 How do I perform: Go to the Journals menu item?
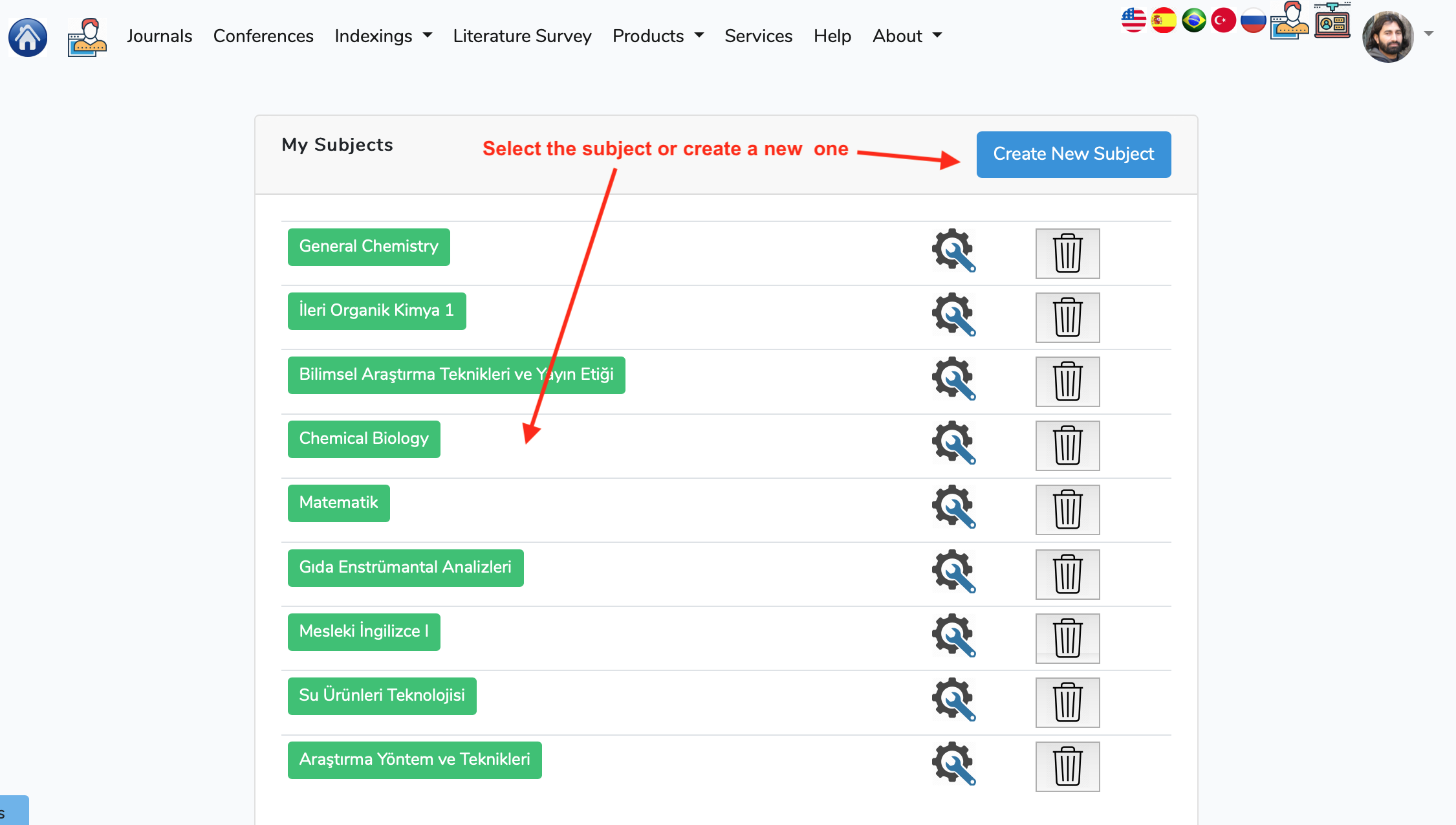point(159,36)
